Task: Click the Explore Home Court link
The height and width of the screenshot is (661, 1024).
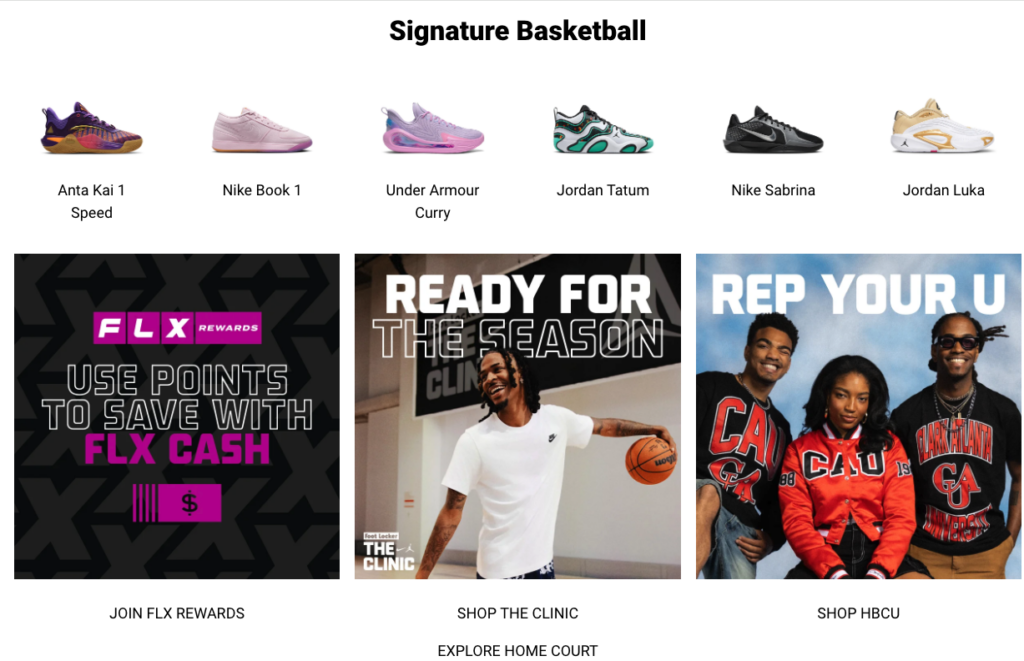Action: click(x=517, y=651)
